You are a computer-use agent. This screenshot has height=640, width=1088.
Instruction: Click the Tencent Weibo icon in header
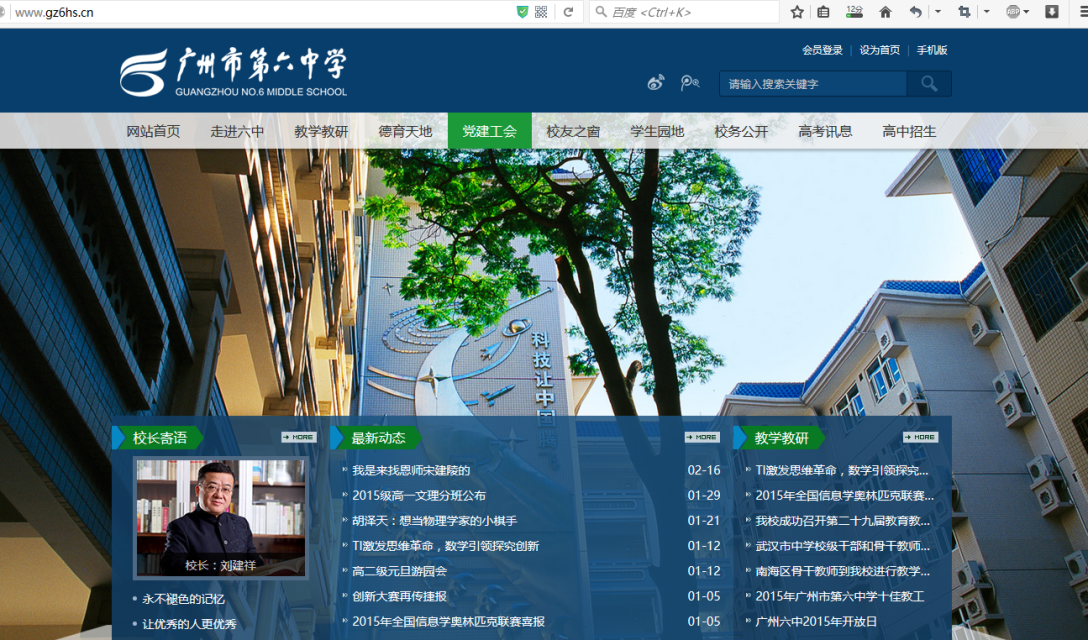pyautogui.click(x=689, y=83)
